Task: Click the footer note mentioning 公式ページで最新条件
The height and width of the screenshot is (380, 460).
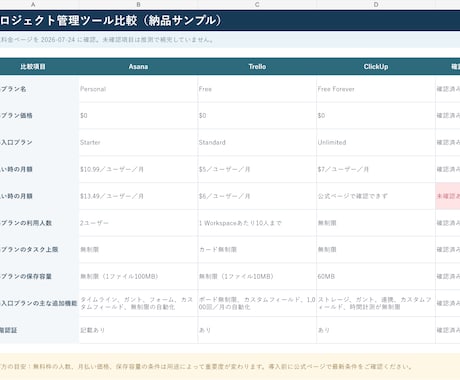Action: click(x=230, y=367)
